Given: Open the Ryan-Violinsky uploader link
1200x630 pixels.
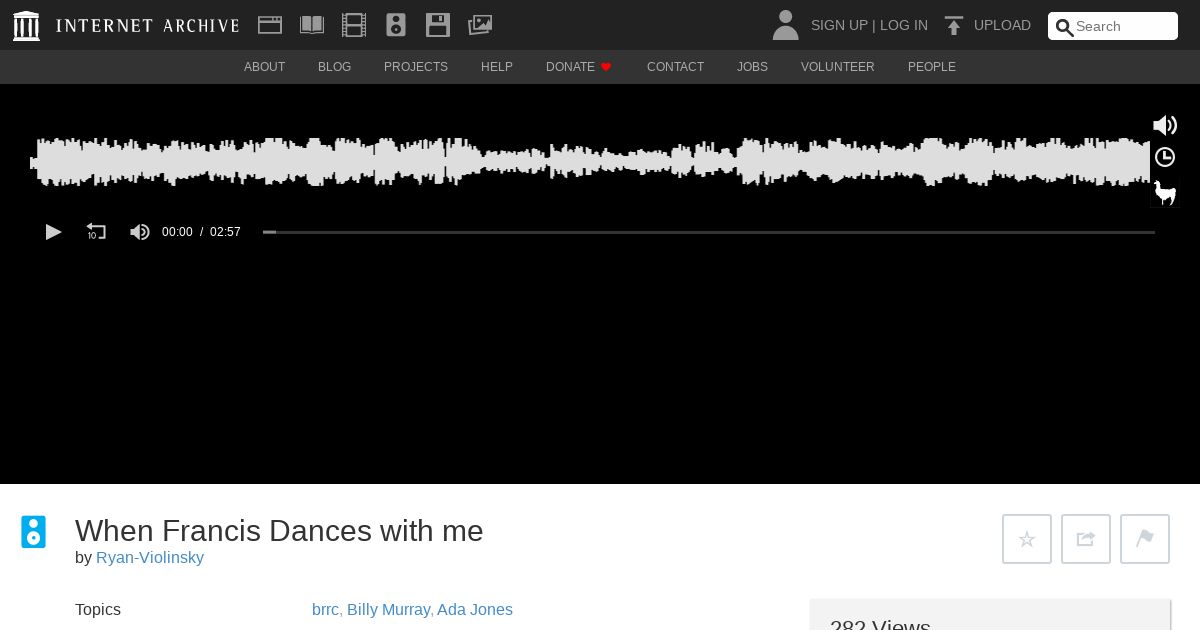Looking at the screenshot, I should [150, 558].
